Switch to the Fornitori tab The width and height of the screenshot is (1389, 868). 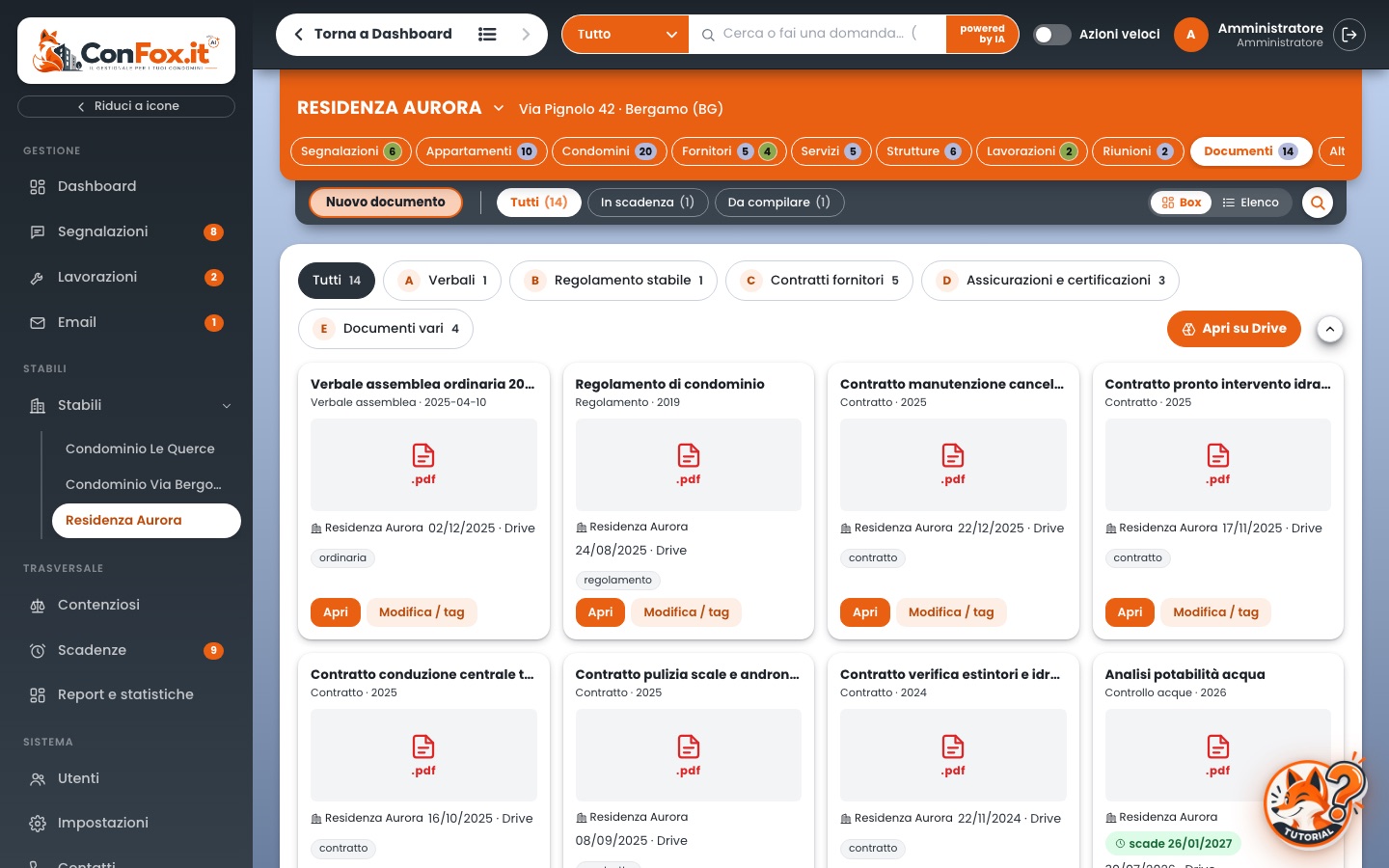click(x=728, y=151)
